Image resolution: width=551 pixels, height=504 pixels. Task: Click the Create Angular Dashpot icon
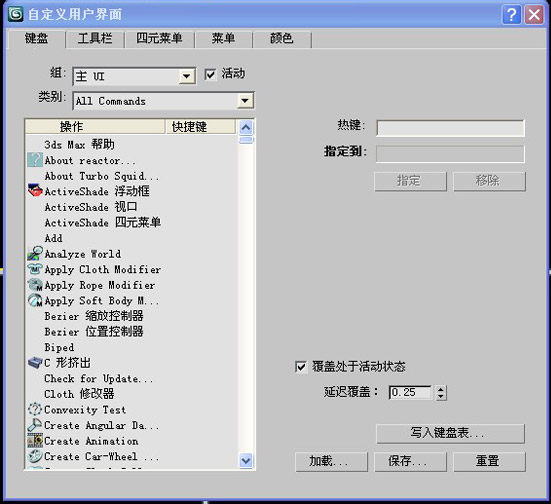click(x=35, y=425)
